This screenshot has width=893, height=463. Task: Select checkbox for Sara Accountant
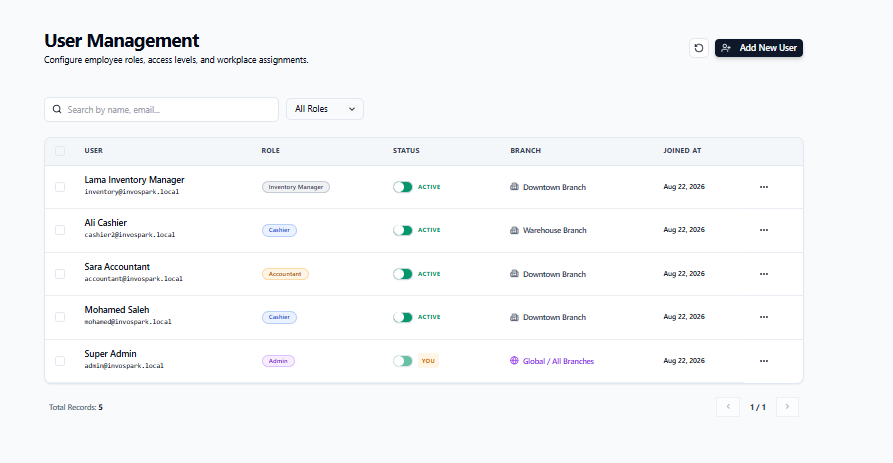click(60, 274)
